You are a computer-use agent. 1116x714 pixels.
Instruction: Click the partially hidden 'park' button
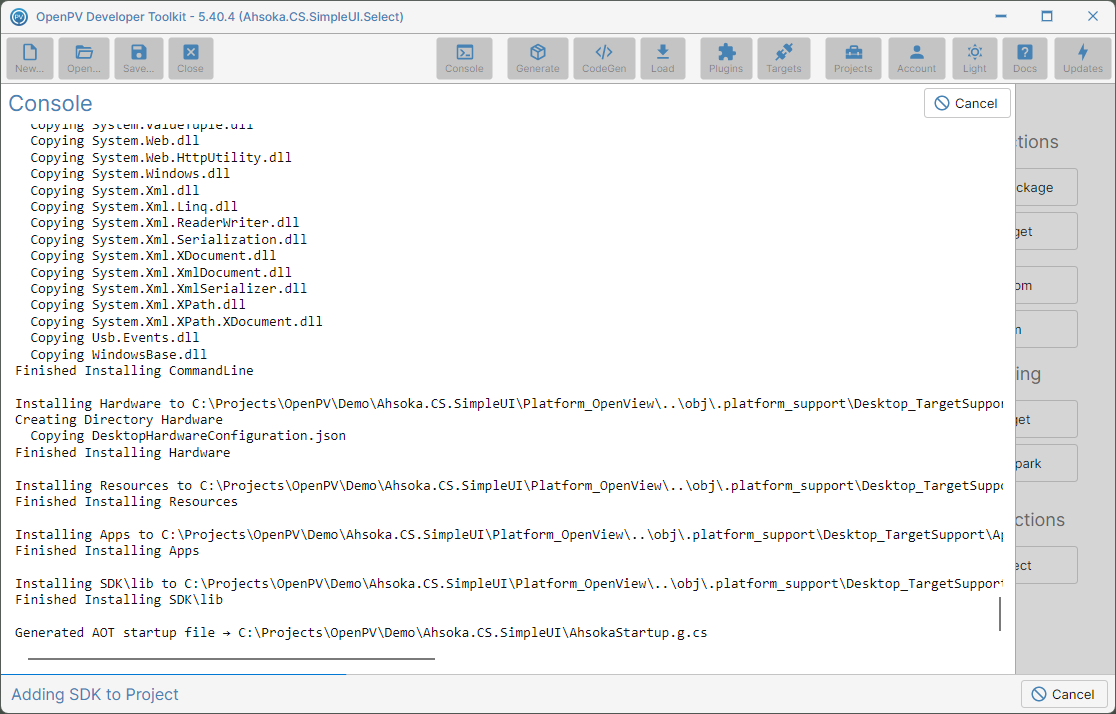click(1046, 463)
